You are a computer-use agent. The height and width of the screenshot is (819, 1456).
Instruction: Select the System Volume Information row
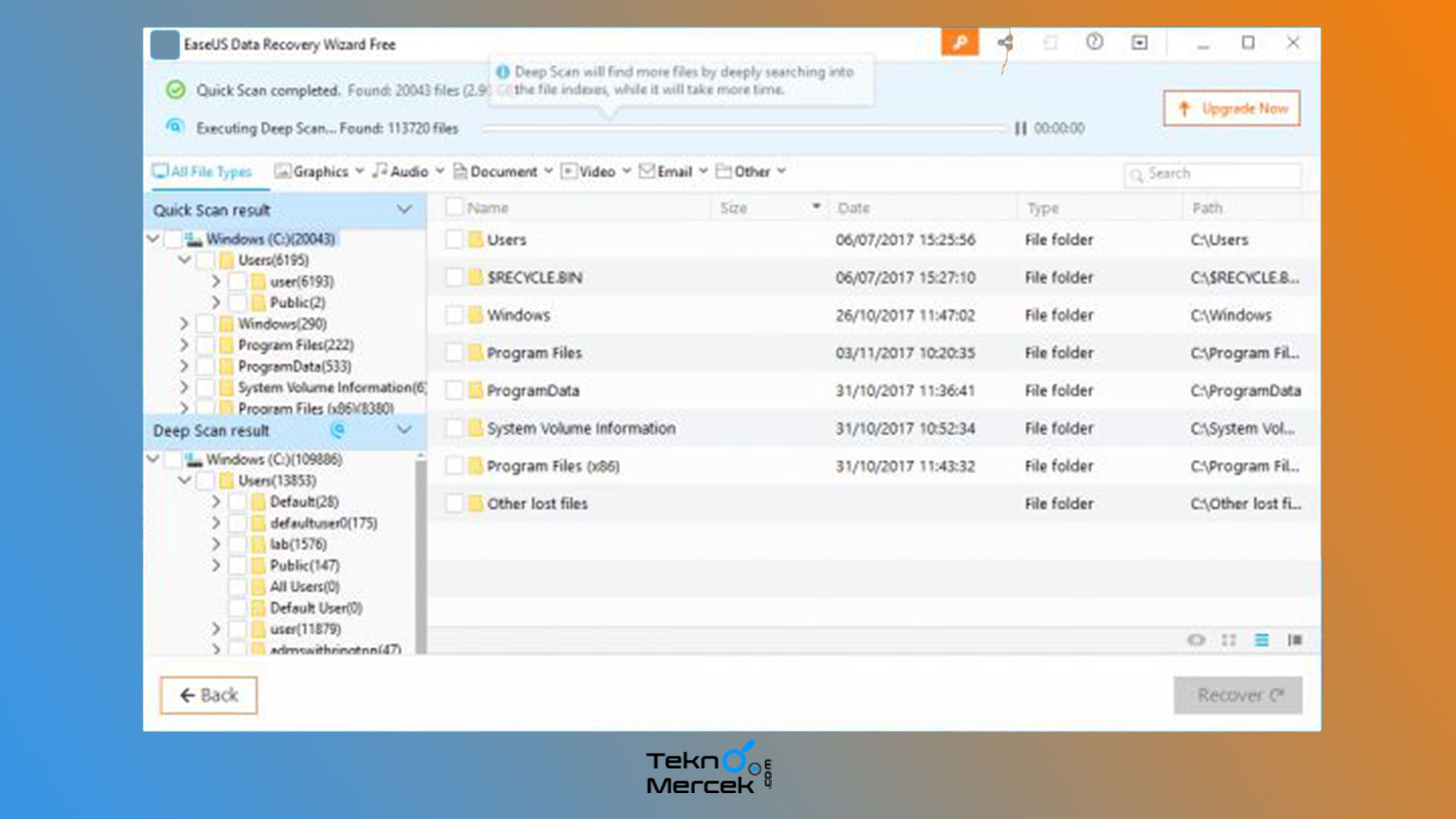point(872,428)
